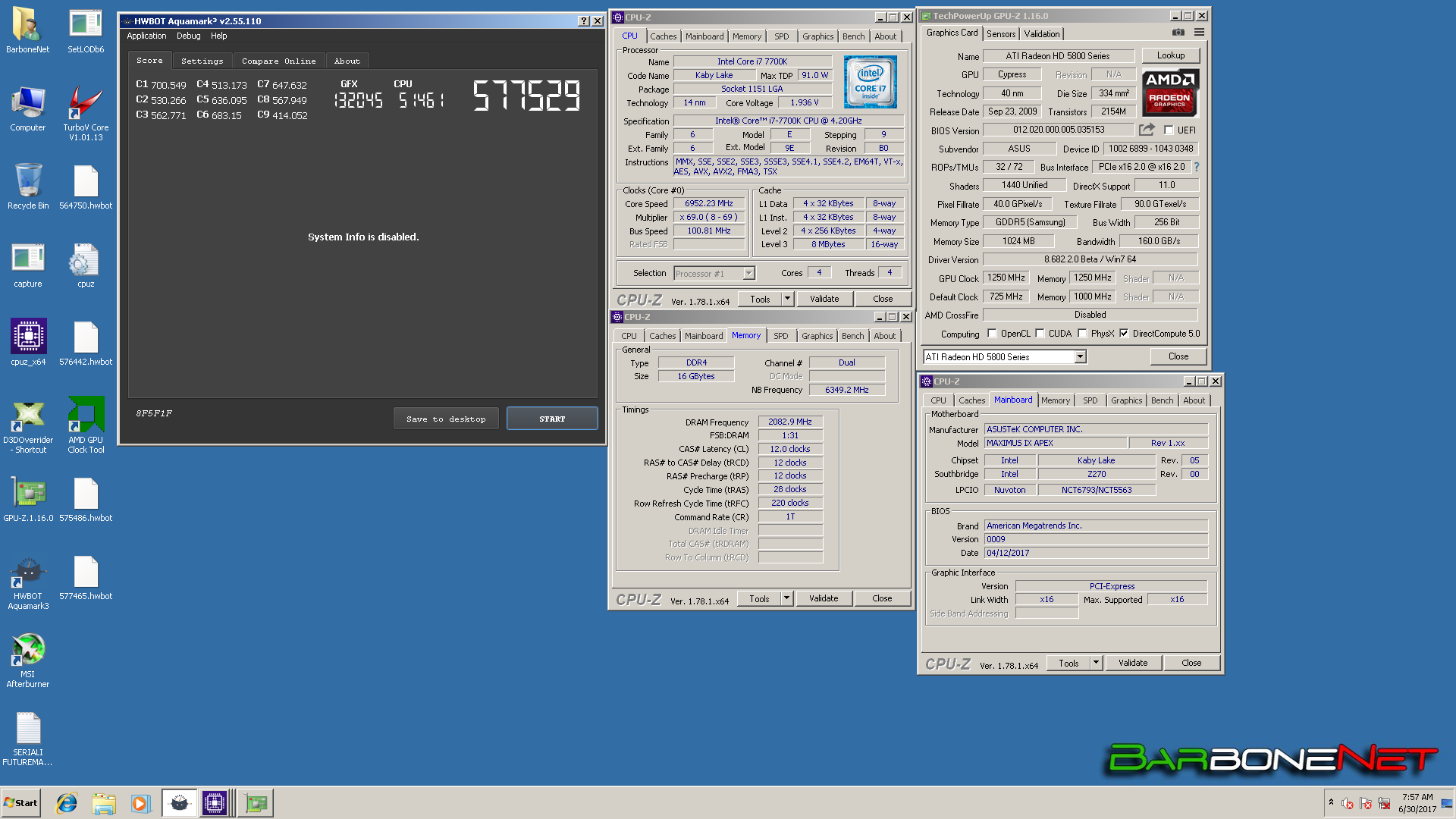This screenshot has width=1456, height=819.
Task: Open the SERIALI FUTUREMA text file icon
Action: (x=28, y=739)
